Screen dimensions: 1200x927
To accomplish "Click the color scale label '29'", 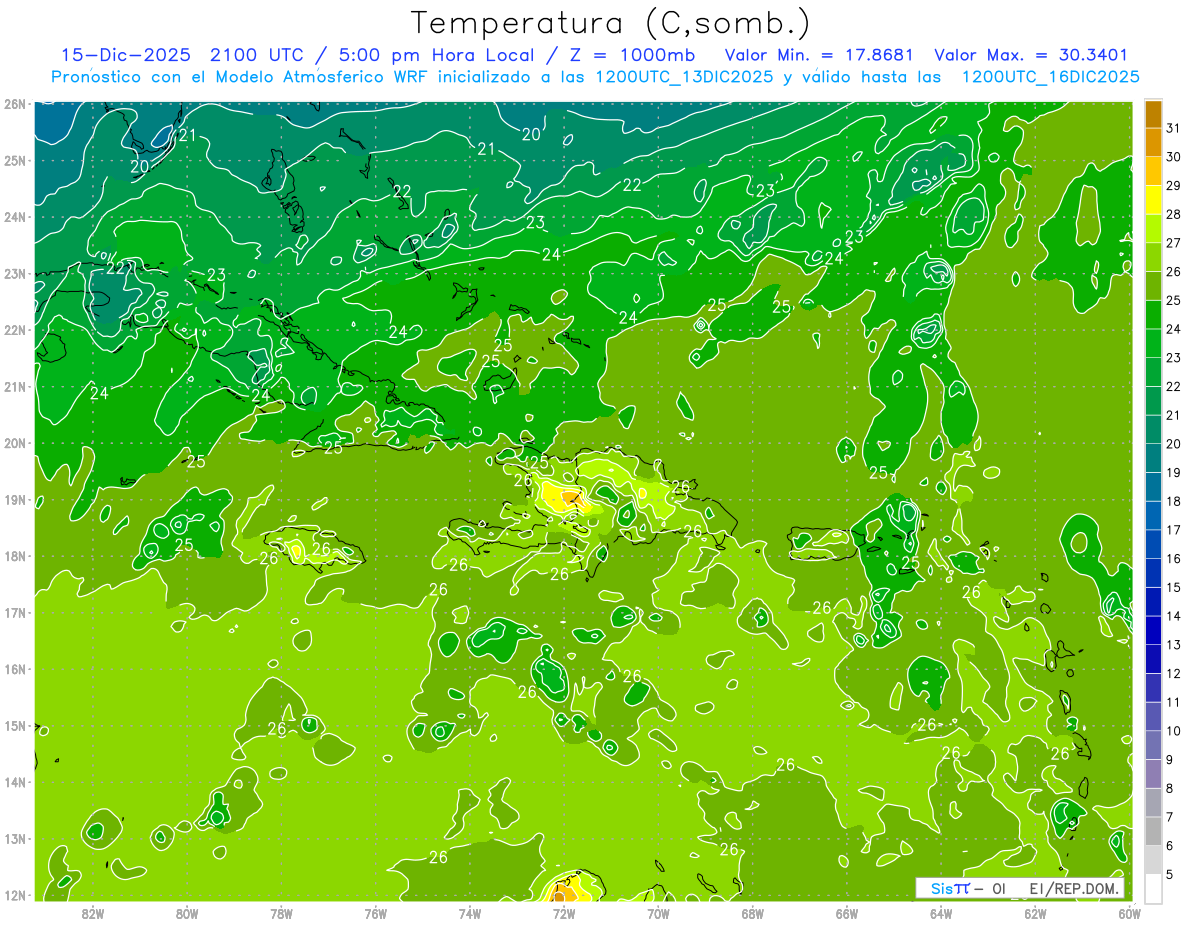I will pos(1174,186).
